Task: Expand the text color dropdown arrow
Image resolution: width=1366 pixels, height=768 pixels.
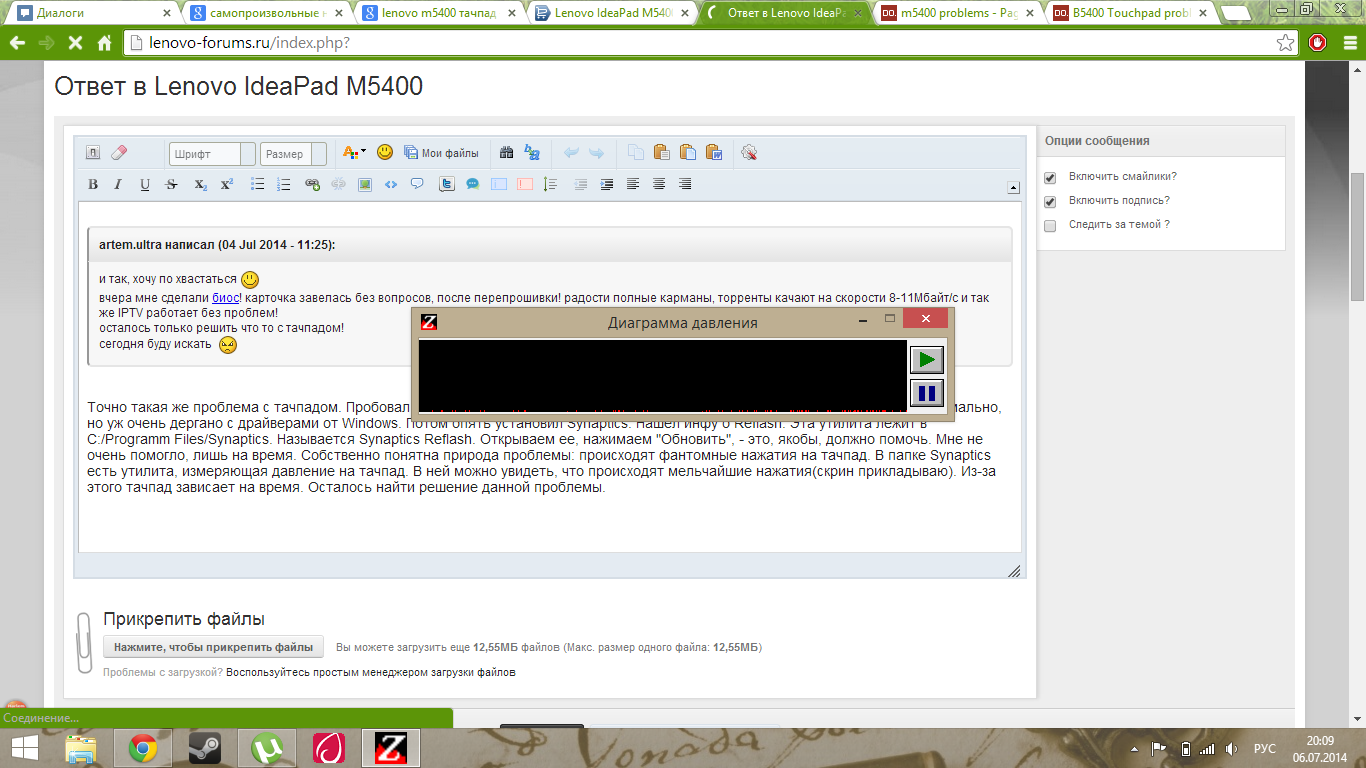Action: 363,152
